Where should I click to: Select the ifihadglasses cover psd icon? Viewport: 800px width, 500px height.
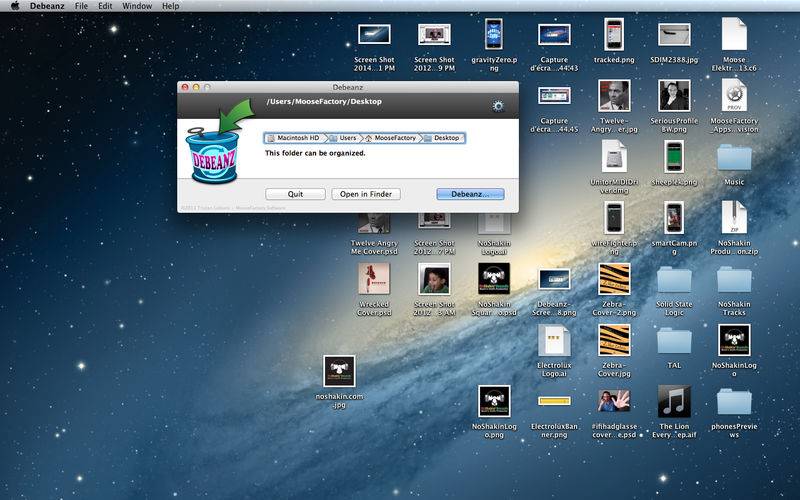pos(614,401)
